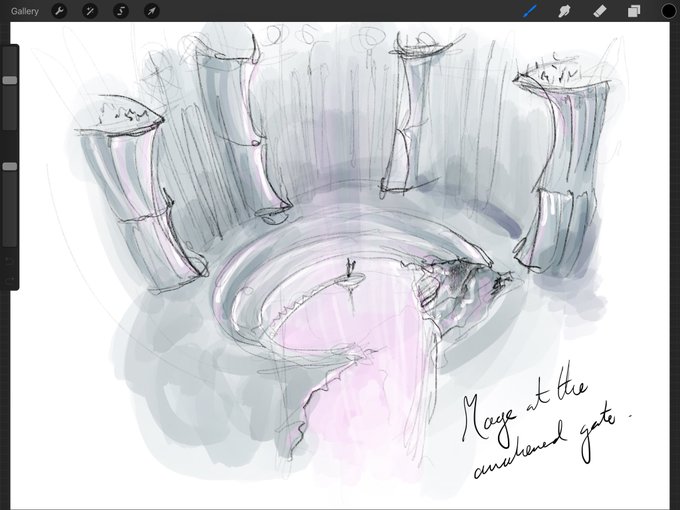Activate the Selection tool
Image resolution: width=680 pixels, height=510 pixels.
click(x=121, y=11)
